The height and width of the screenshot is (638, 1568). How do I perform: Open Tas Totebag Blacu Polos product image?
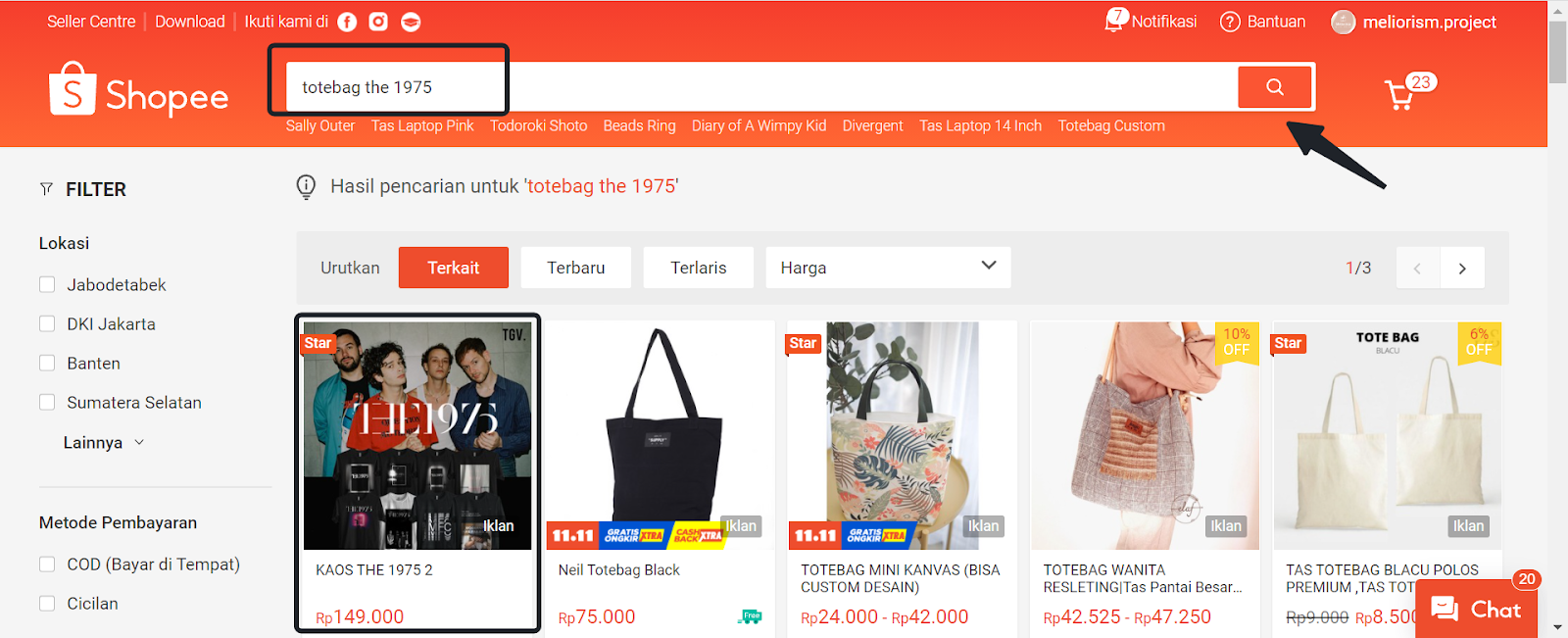click(x=1388, y=436)
